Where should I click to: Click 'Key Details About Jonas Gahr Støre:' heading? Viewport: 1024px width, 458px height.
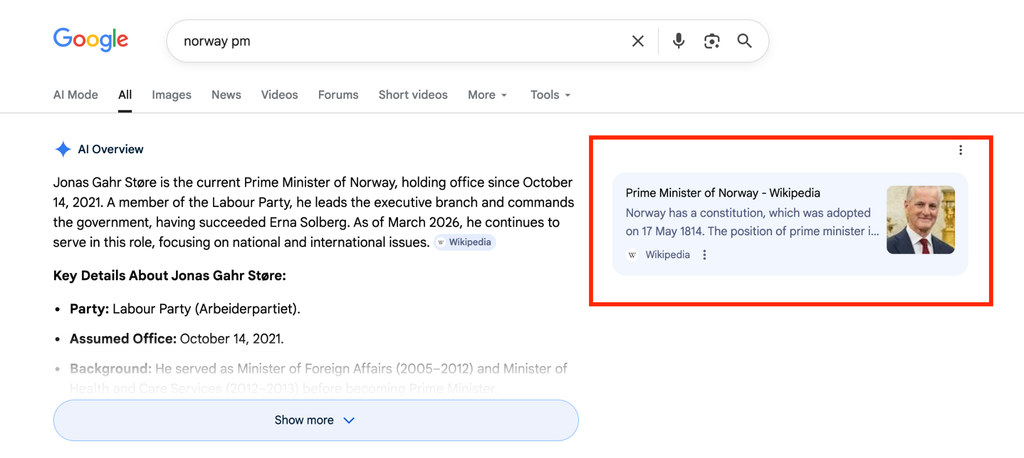[170, 276]
